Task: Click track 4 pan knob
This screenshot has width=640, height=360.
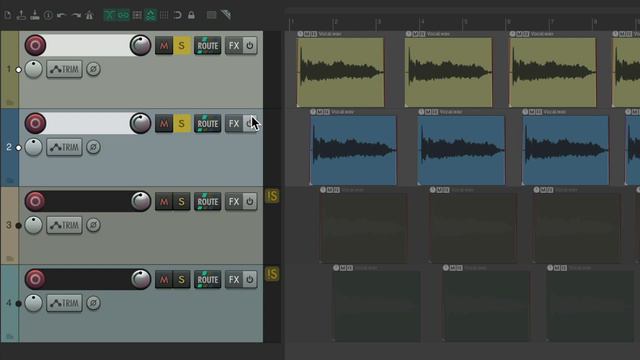Action: [x=33, y=303]
